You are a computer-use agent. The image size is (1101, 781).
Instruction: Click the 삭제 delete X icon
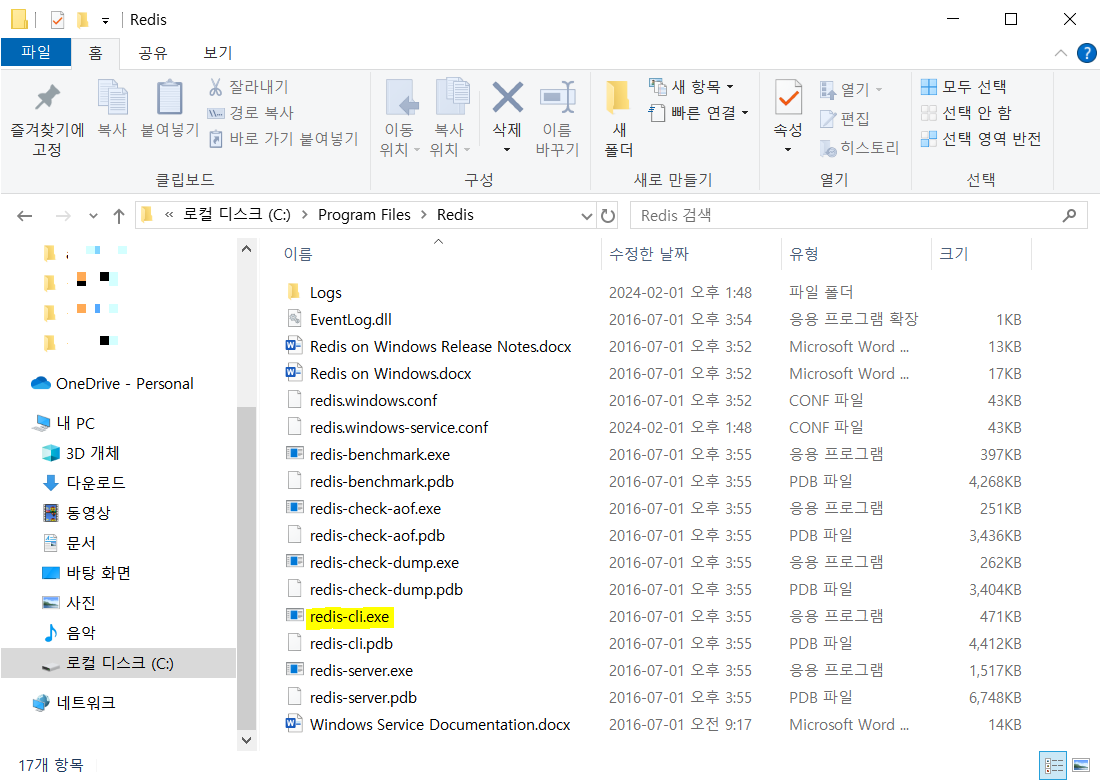[507, 98]
